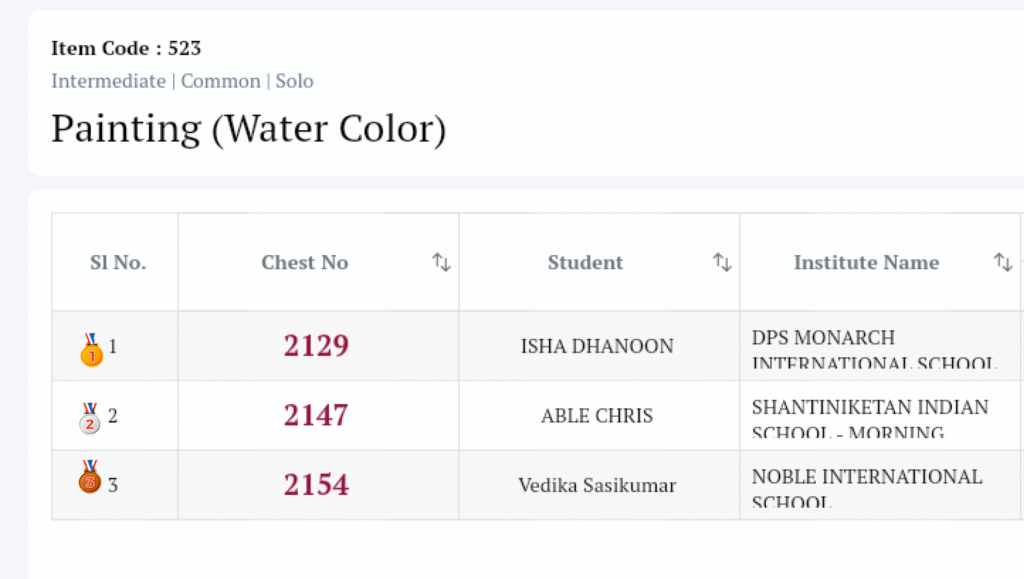This screenshot has width=1024, height=579.
Task: Click the Student column header
Action: 585,262
